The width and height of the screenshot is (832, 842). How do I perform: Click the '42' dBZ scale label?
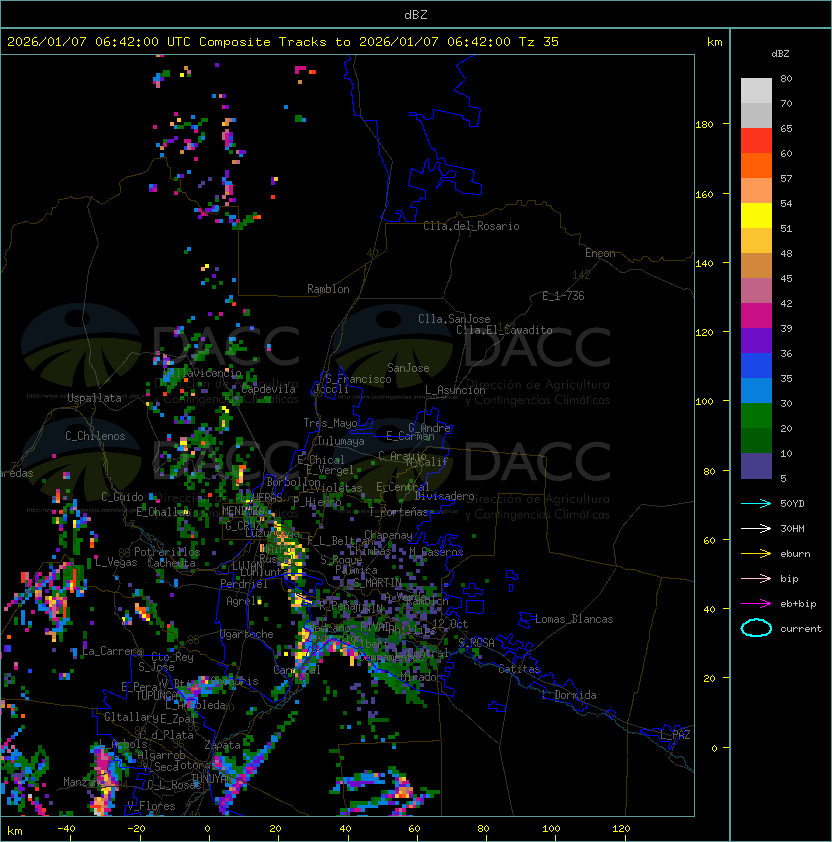tap(786, 303)
